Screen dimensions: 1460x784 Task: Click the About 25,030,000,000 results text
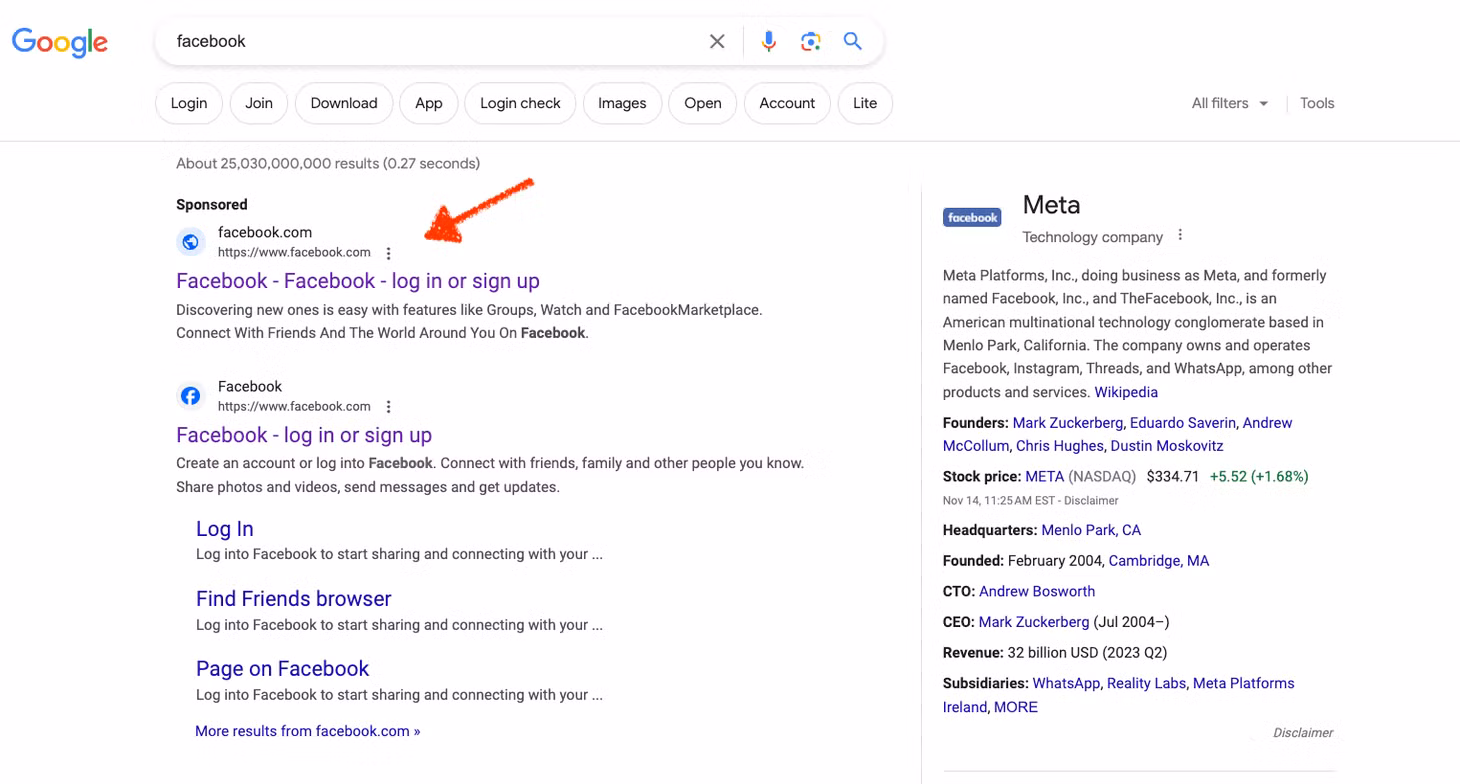(328, 163)
